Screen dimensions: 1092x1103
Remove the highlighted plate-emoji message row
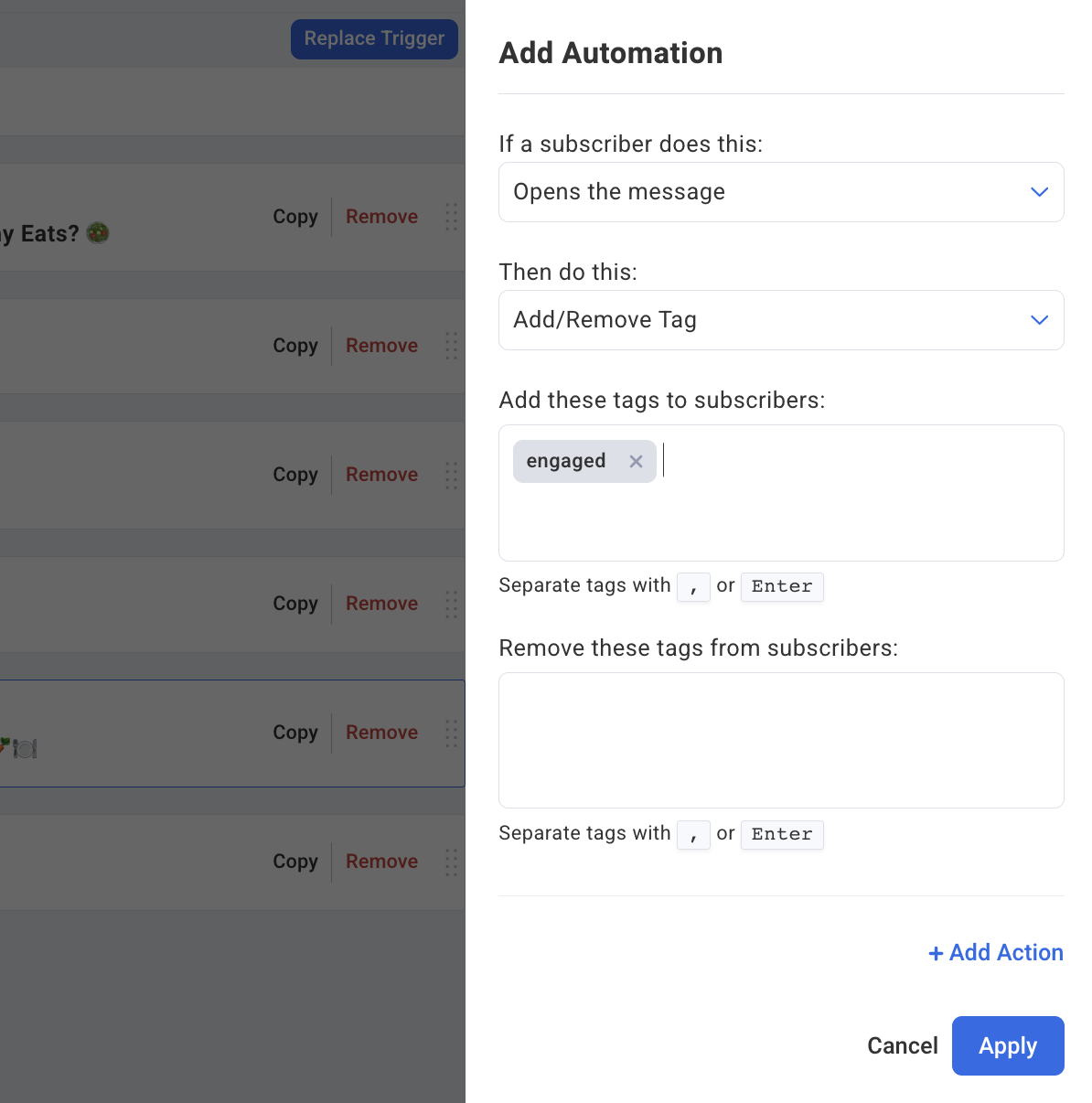pos(381,733)
